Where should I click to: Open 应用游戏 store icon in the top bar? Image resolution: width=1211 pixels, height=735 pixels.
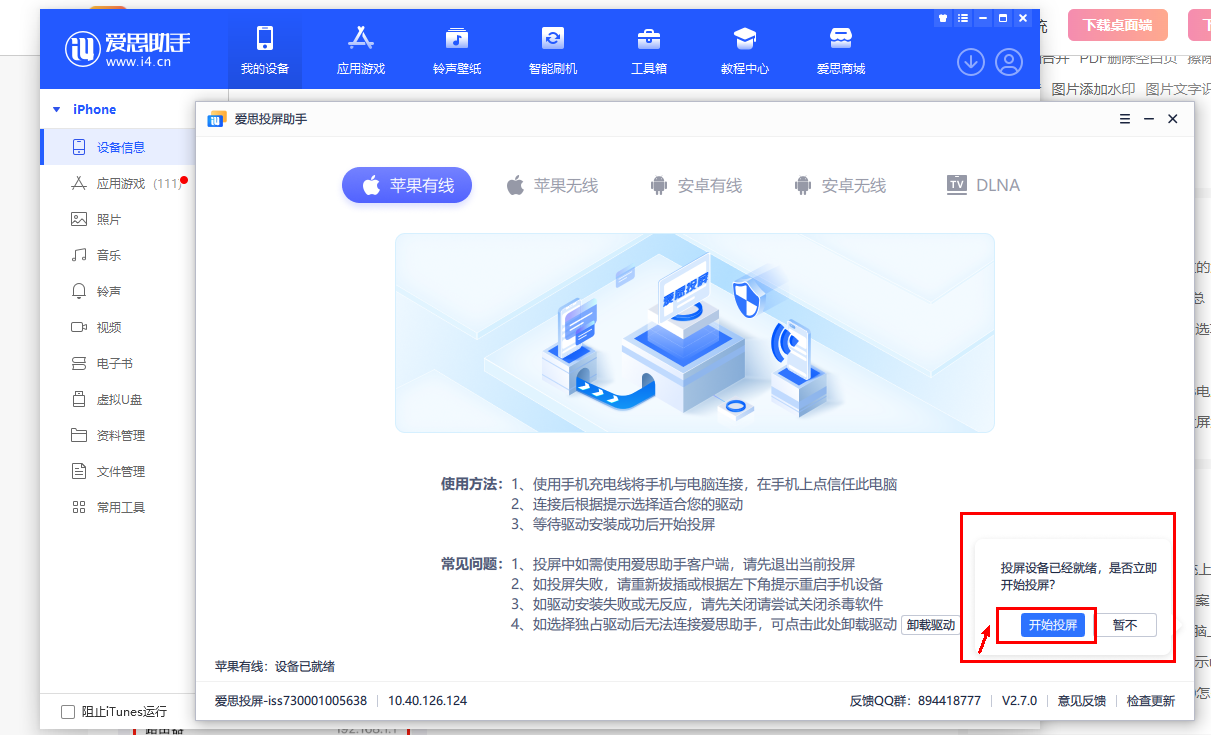pyautogui.click(x=360, y=50)
